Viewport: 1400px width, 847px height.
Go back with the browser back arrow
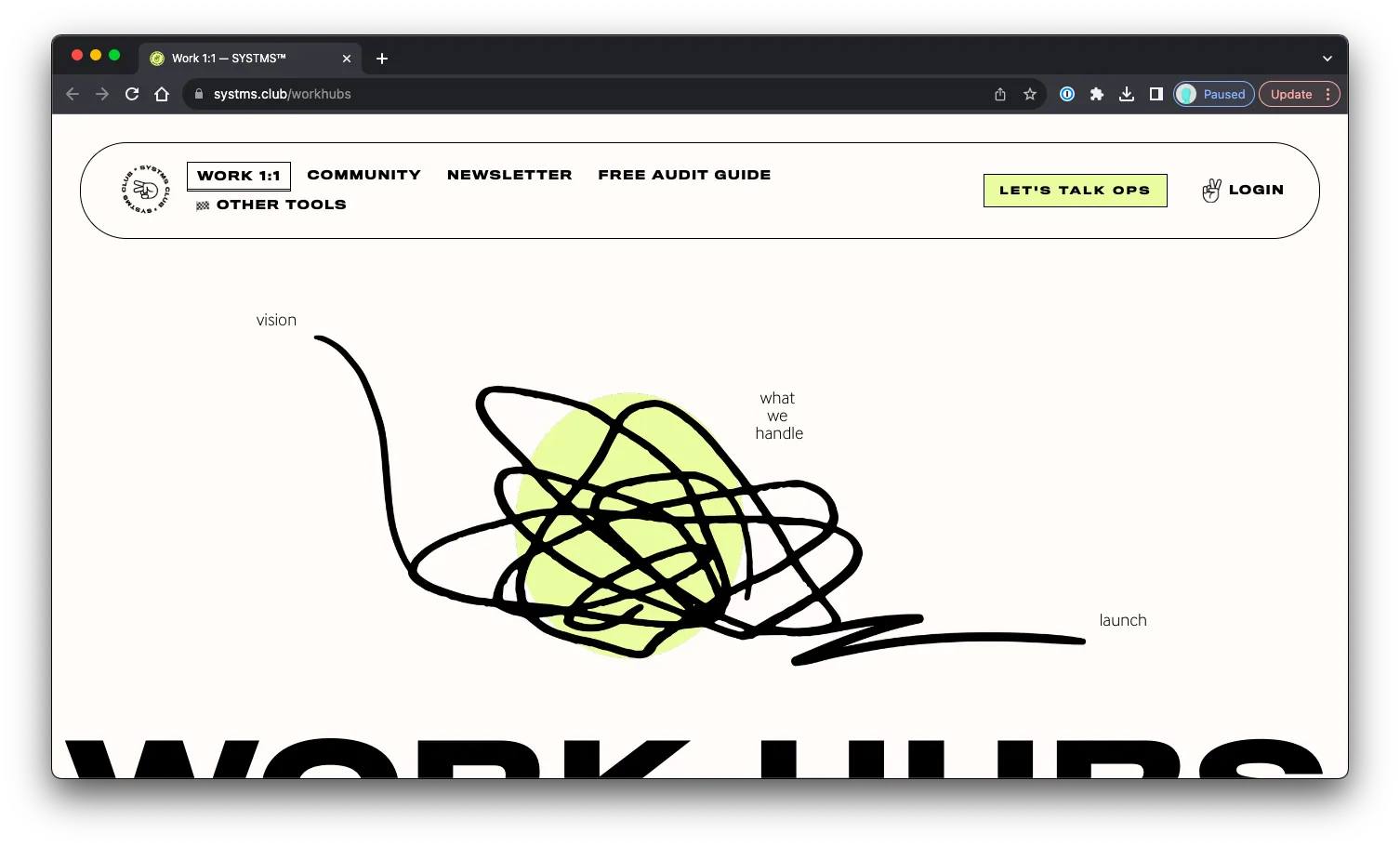coord(73,94)
